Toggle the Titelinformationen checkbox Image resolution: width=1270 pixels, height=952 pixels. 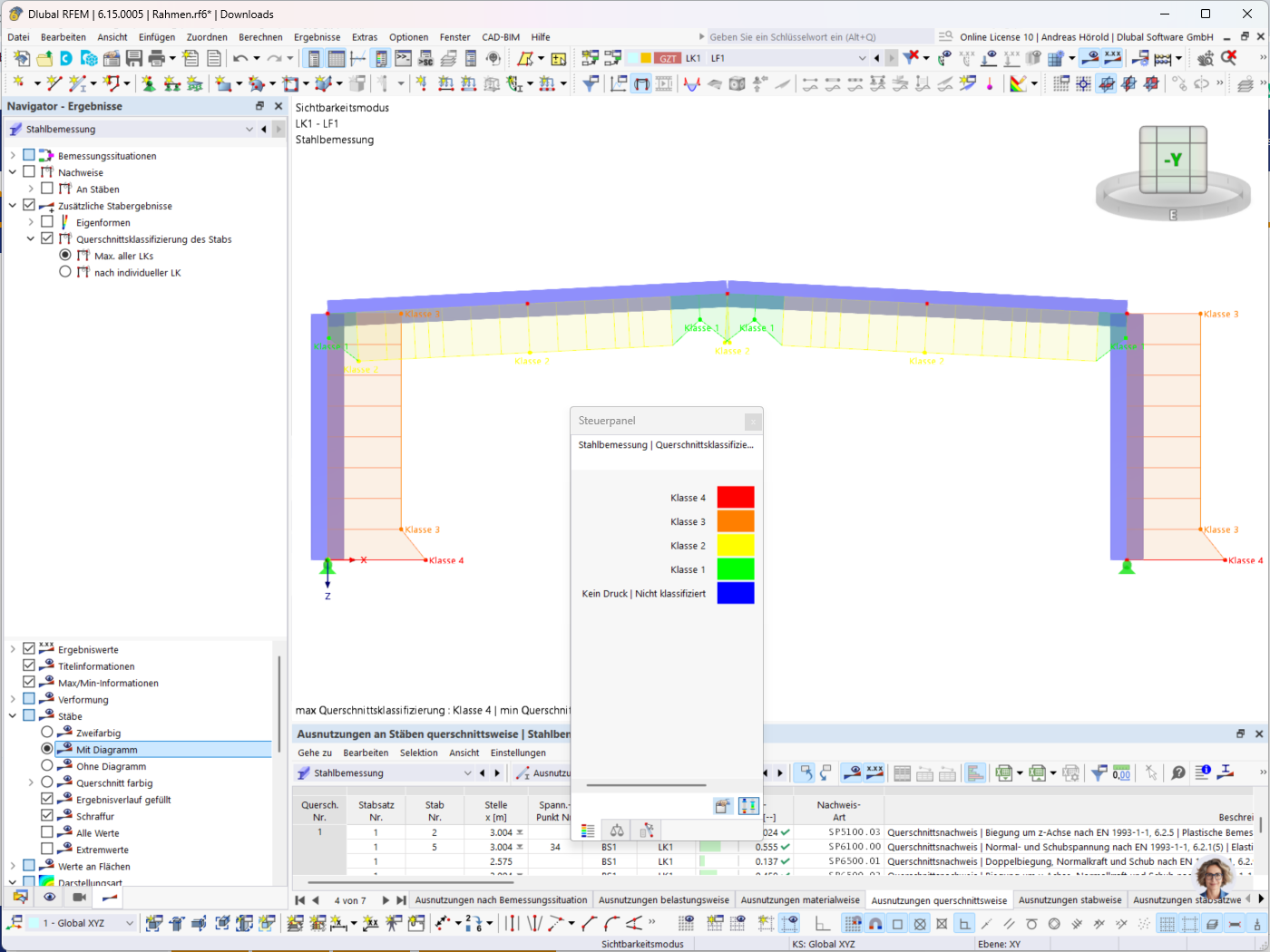(29, 665)
